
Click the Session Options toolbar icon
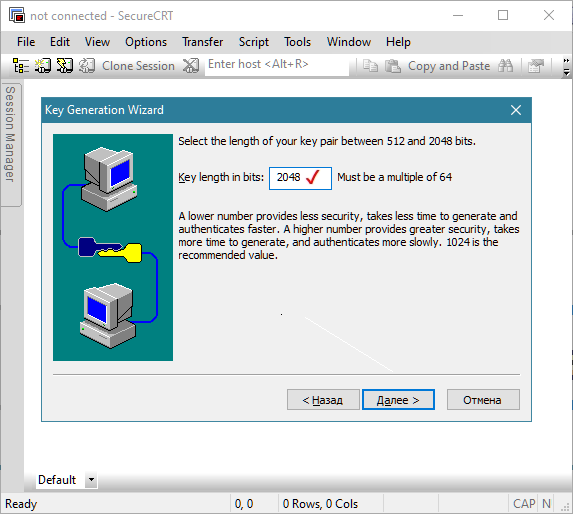coord(536,66)
